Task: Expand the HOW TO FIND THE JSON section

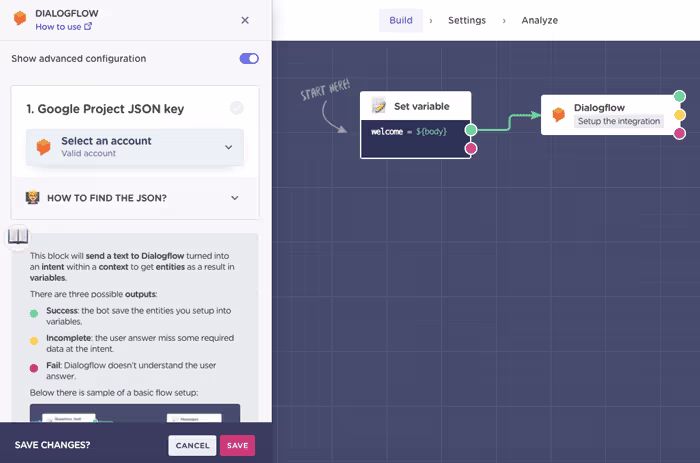Action: pos(135,198)
